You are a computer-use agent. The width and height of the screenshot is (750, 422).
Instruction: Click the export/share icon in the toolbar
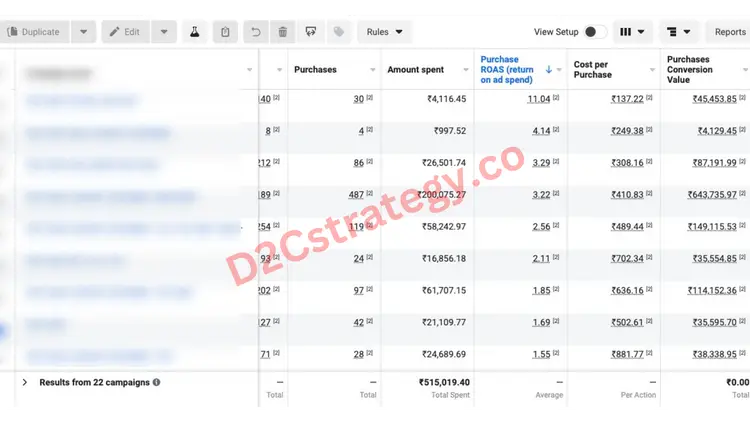(x=311, y=32)
